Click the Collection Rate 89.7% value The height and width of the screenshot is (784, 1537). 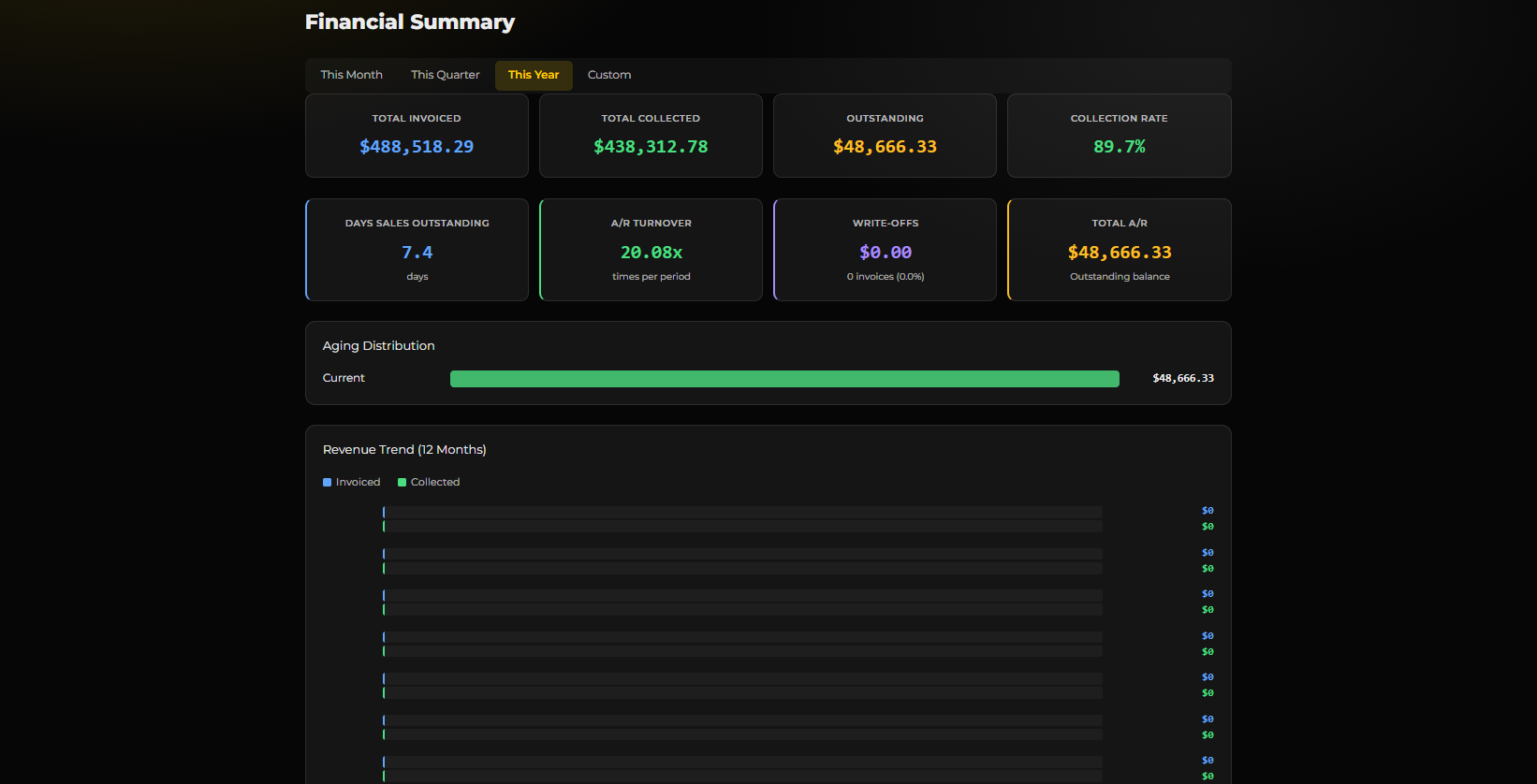coord(1120,147)
